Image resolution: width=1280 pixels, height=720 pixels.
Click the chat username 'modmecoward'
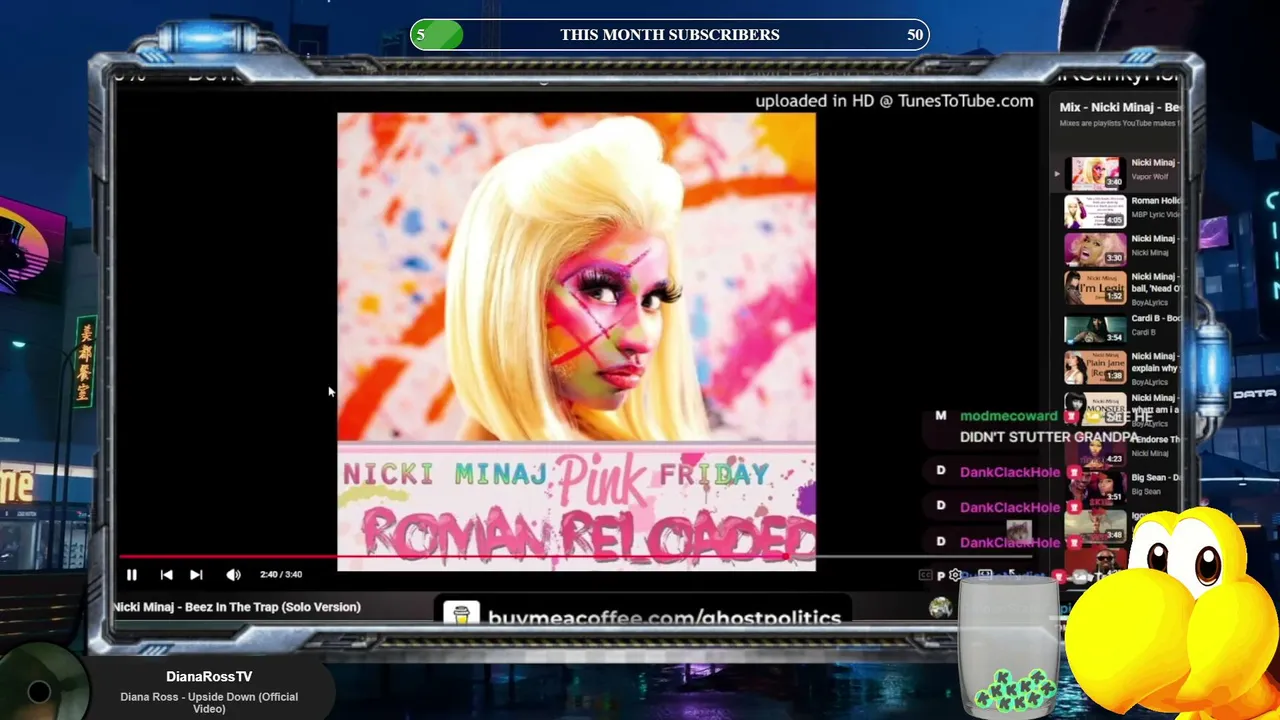coord(1008,416)
